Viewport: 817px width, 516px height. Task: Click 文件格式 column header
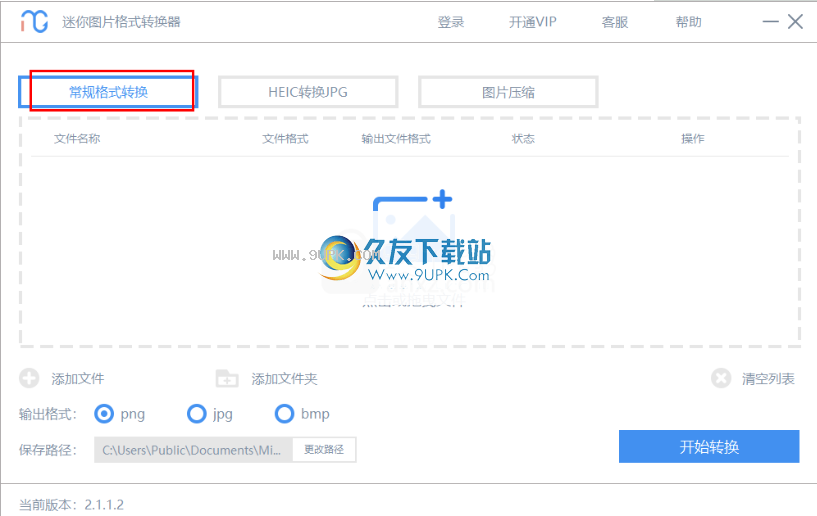pyautogui.click(x=285, y=139)
